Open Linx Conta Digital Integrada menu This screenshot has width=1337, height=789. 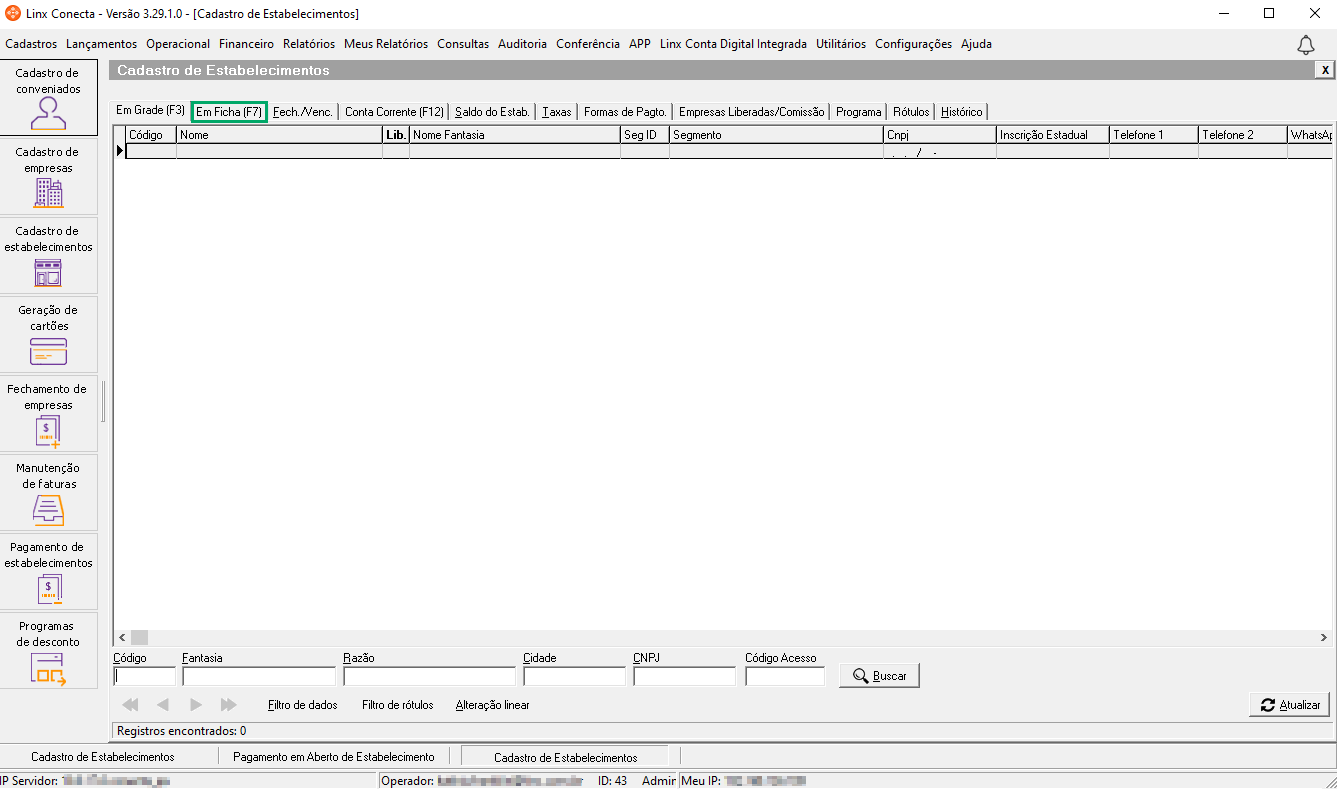coord(733,44)
